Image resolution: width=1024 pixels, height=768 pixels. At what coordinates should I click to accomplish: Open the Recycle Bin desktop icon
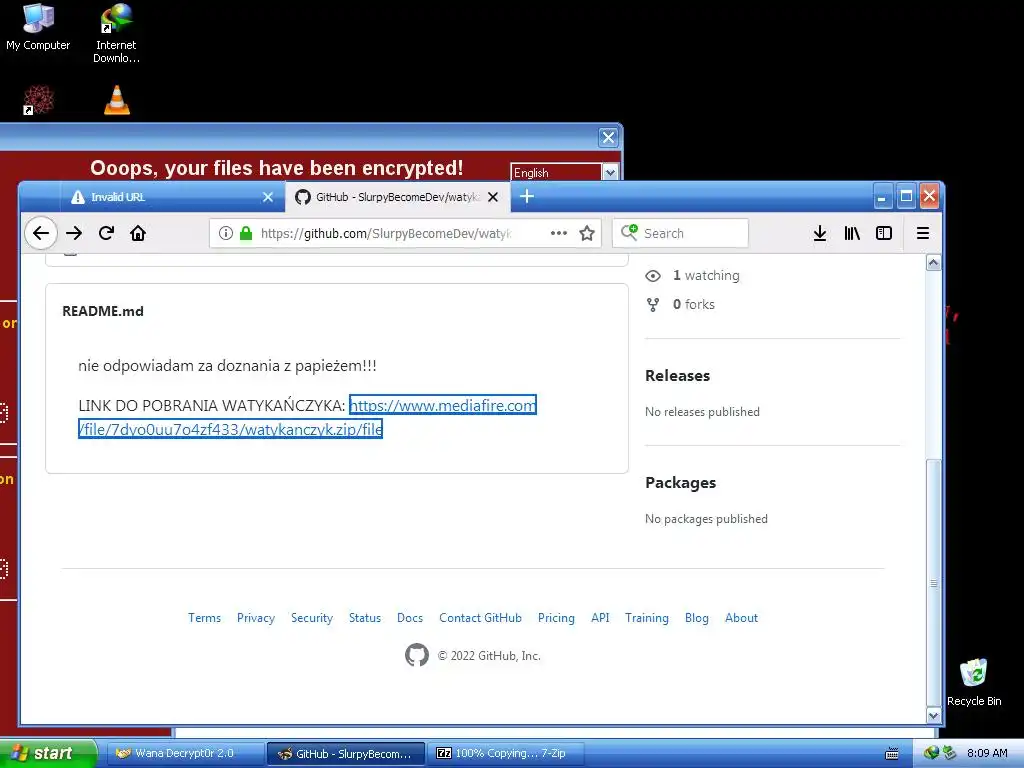tap(974, 682)
